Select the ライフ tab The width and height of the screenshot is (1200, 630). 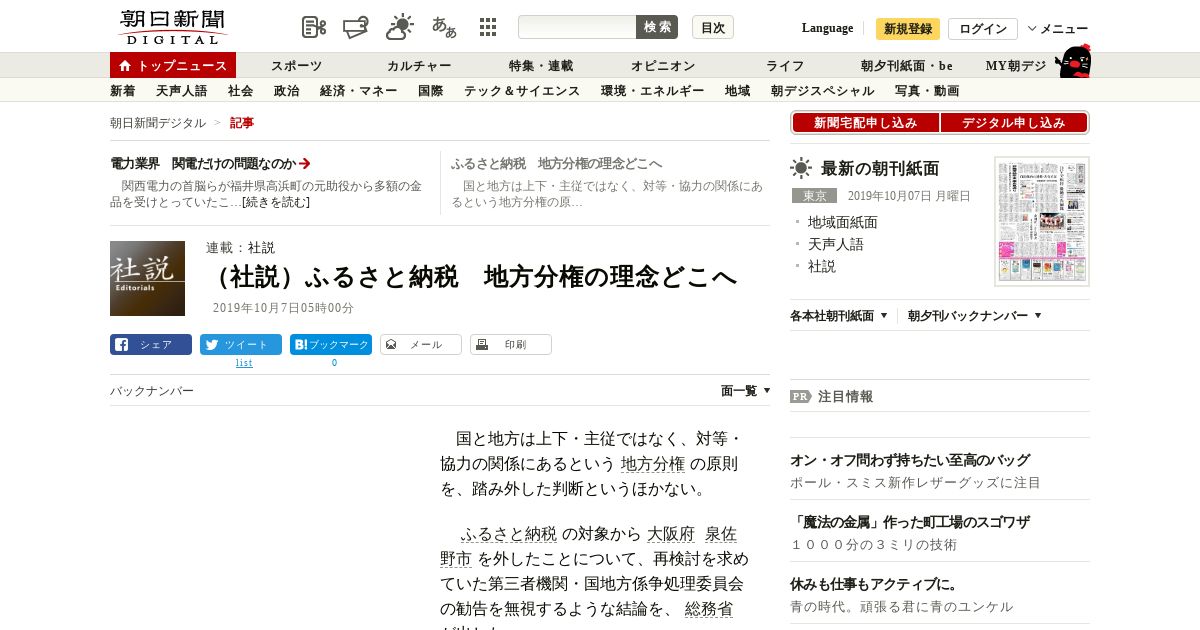785,66
